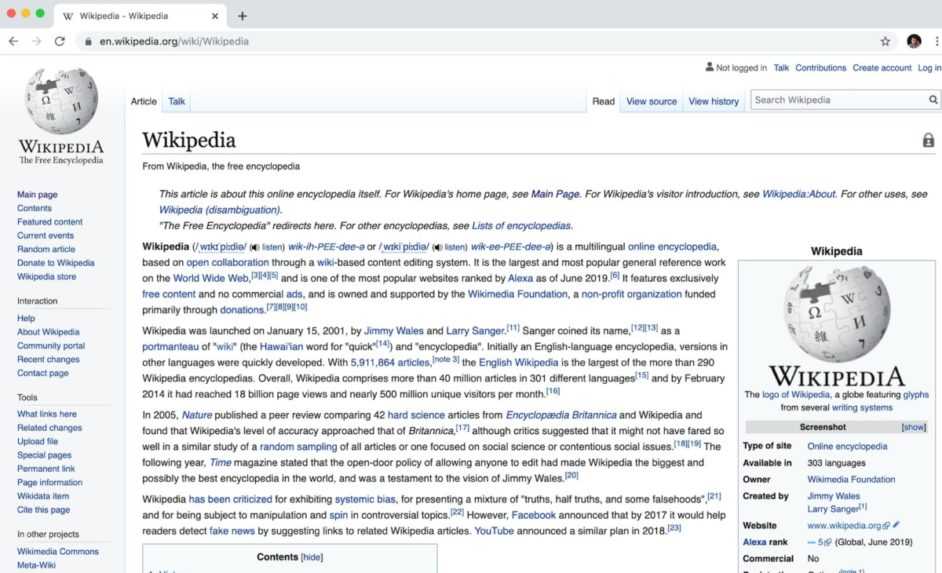Open the Main page sidebar link
The height and width of the screenshot is (573, 942).
[37, 195]
